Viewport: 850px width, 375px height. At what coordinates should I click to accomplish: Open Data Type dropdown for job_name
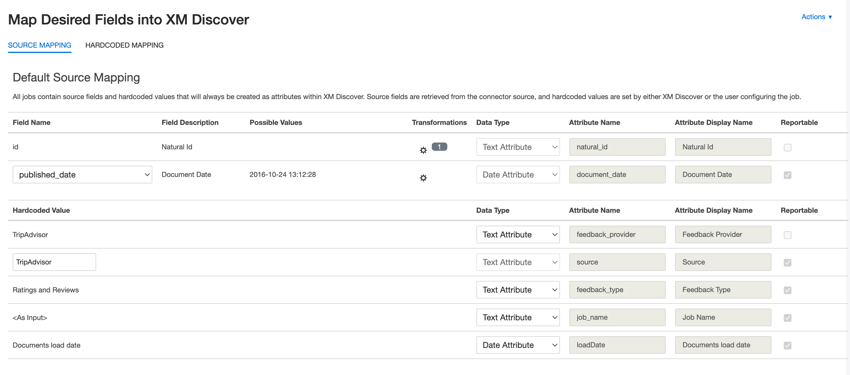coord(518,317)
